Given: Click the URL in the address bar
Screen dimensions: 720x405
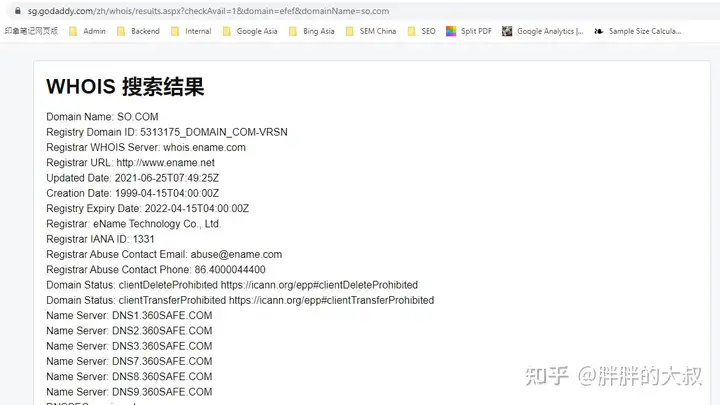Looking at the screenshot, I should click(208, 11).
